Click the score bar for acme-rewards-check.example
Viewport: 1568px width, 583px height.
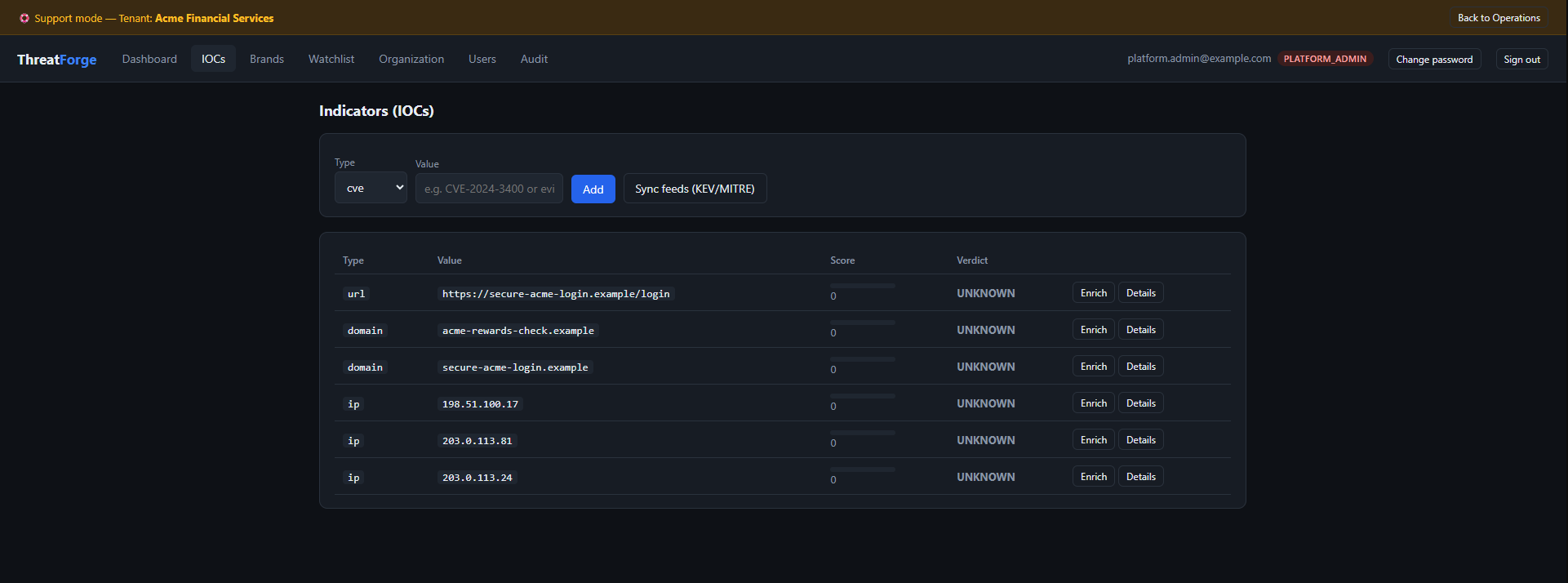tap(863, 323)
